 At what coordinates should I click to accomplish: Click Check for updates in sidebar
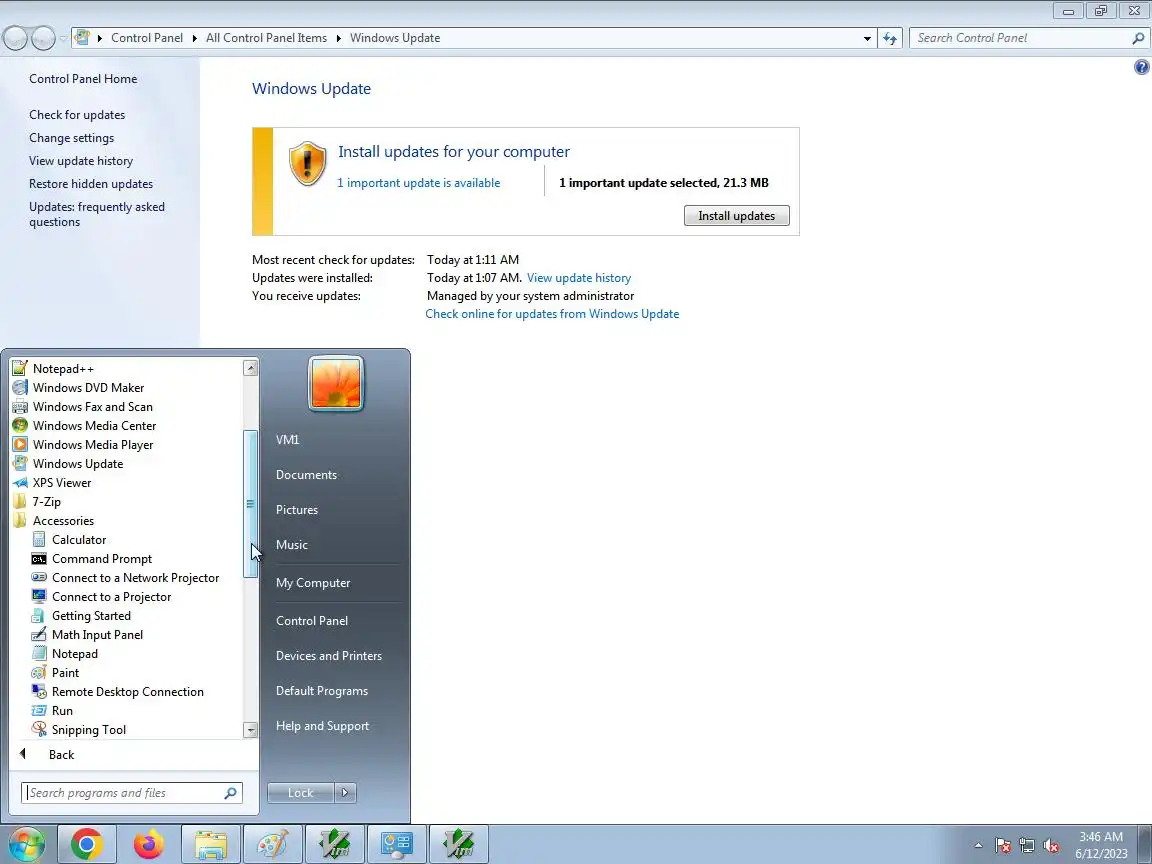pyautogui.click(x=77, y=115)
